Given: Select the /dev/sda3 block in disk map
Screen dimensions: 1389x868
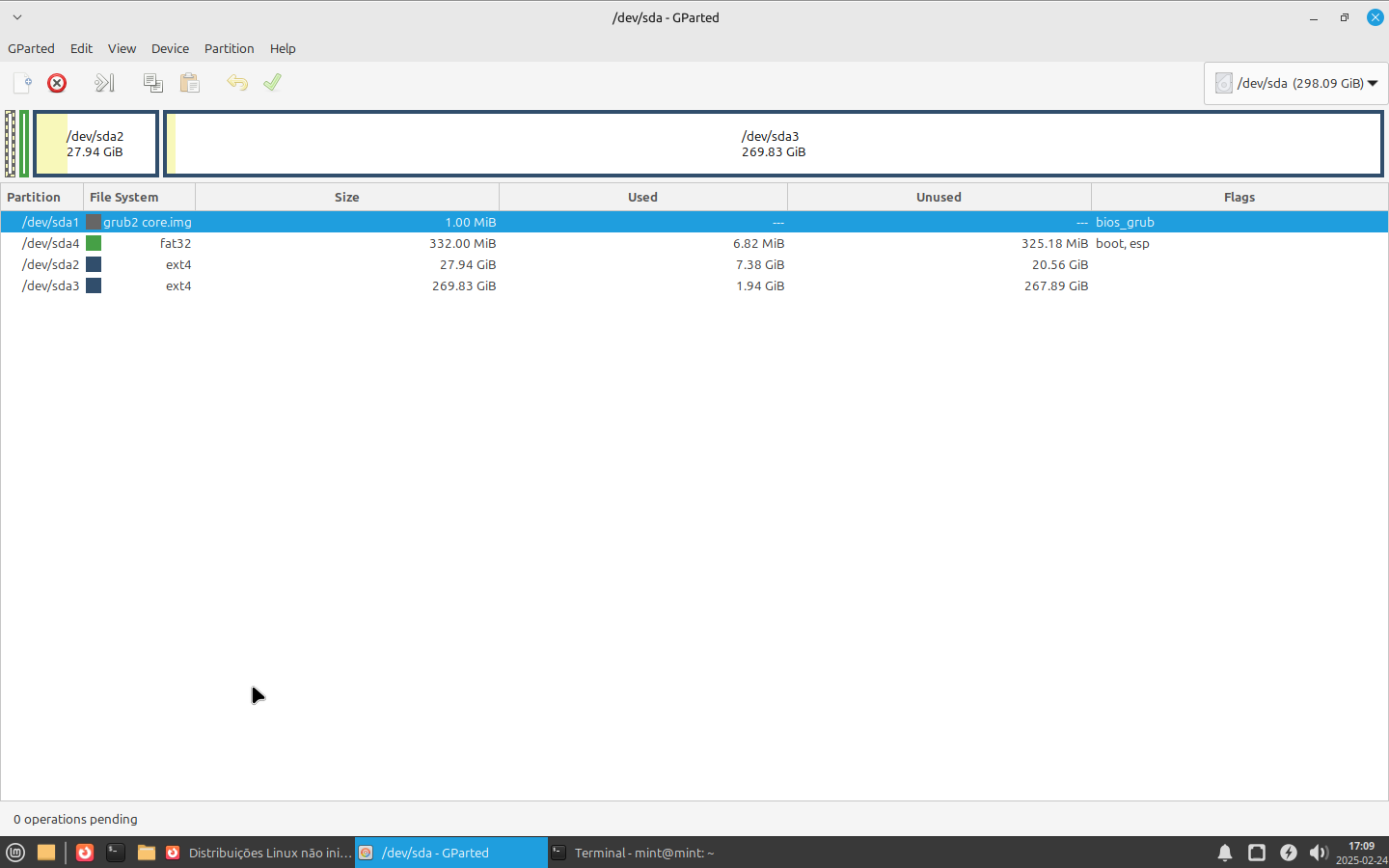Looking at the screenshot, I should click(x=774, y=144).
